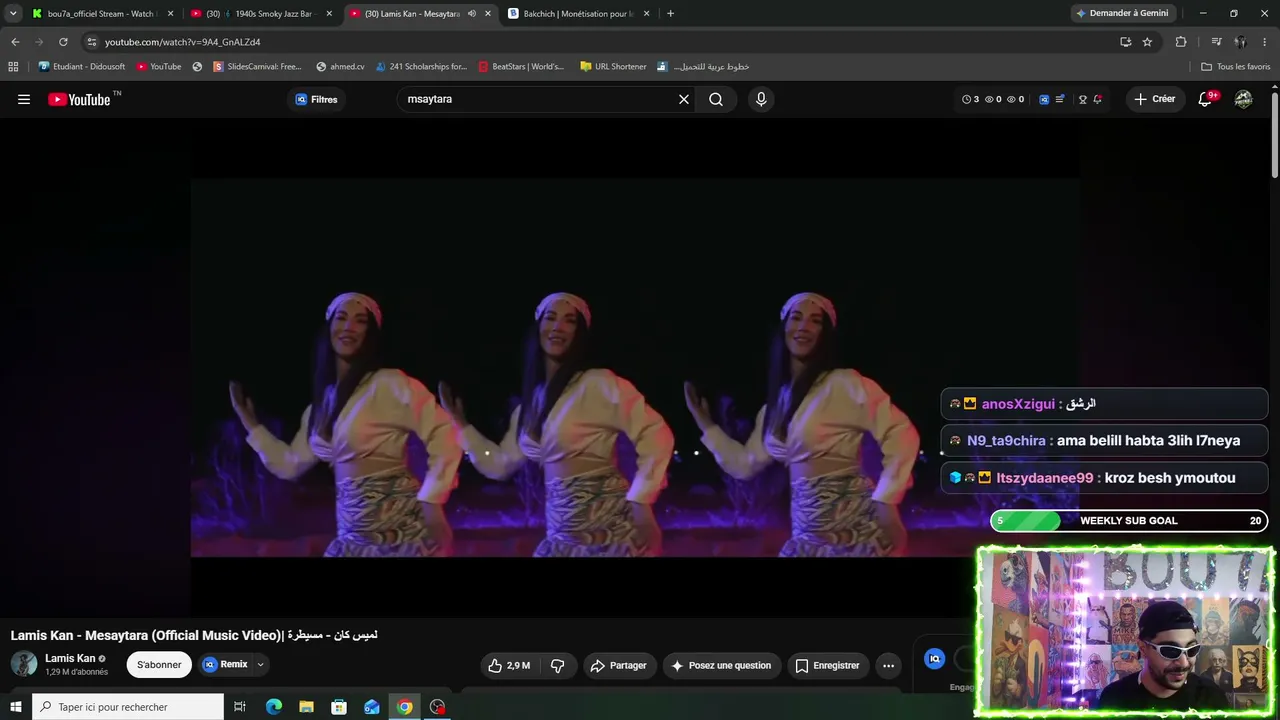Click the vidIQ clock counter showing 3
The image size is (1280, 720).
coord(970,99)
